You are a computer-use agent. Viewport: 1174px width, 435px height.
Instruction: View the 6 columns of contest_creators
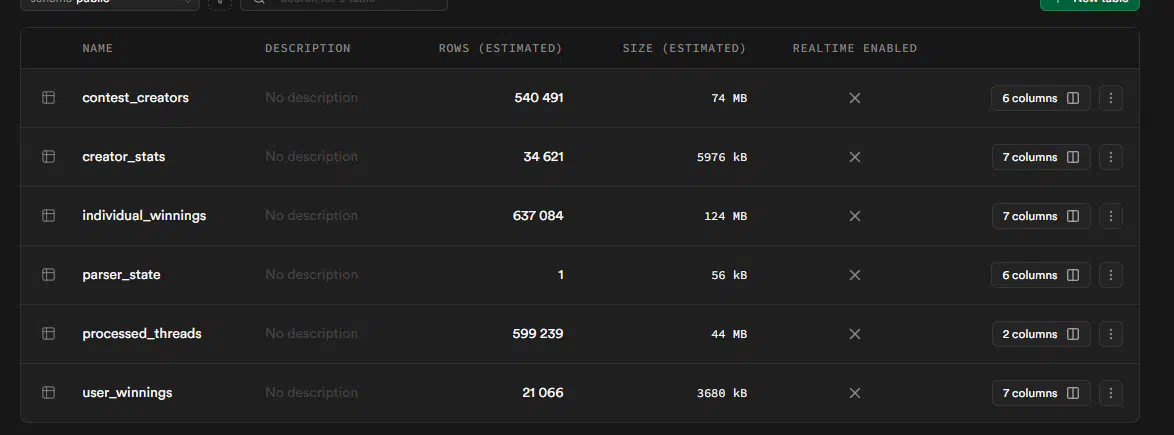1040,98
